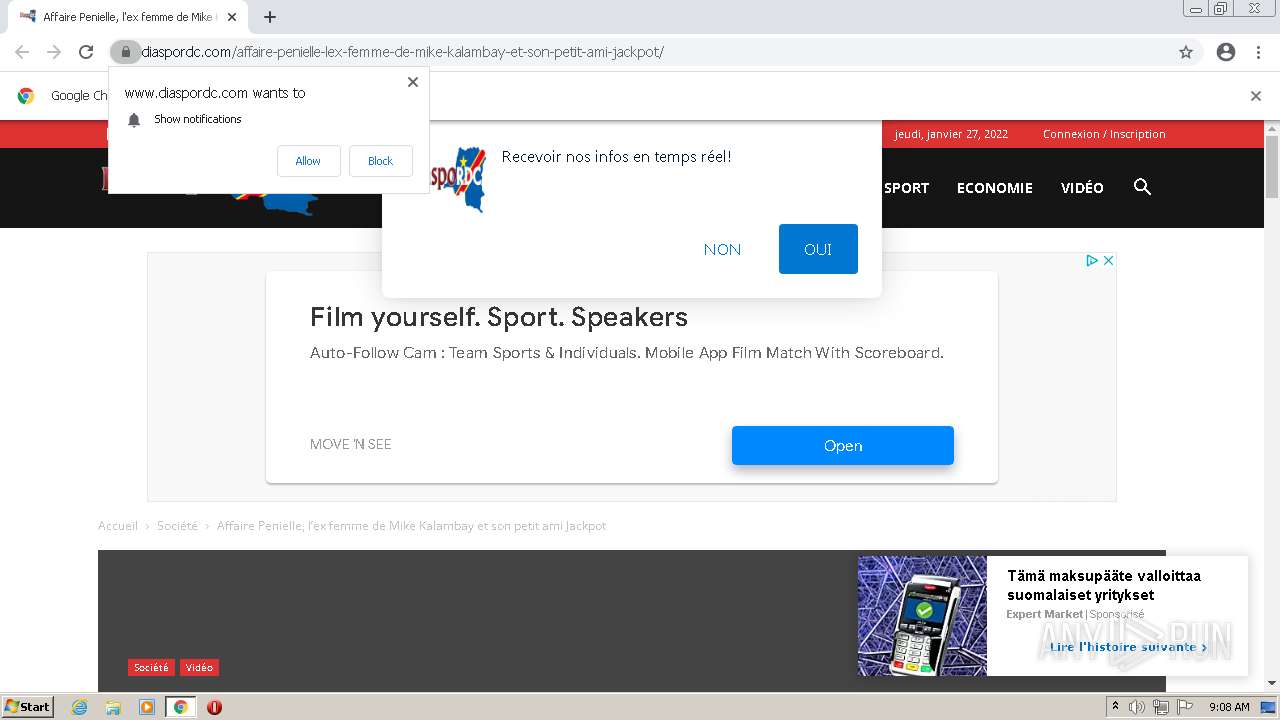Go to the Société breadcrumb

[x=177, y=526]
